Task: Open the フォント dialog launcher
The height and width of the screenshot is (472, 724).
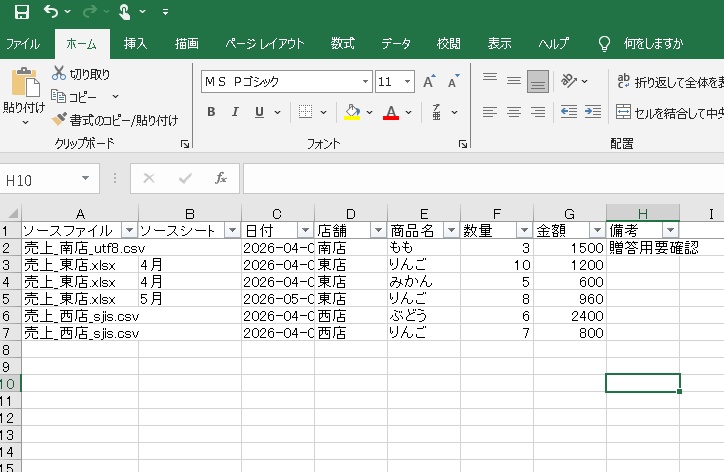Action: (463, 145)
